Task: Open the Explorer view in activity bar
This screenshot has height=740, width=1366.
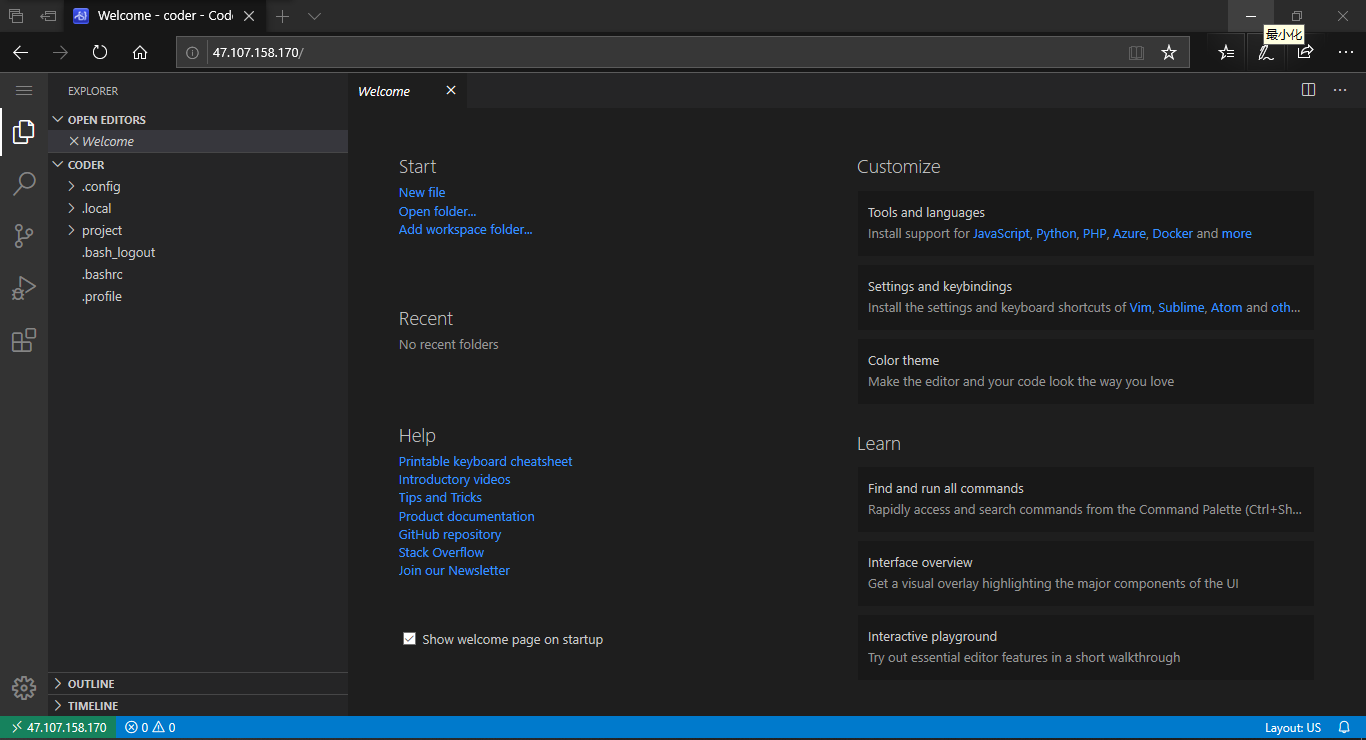Action: click(24, 132)
